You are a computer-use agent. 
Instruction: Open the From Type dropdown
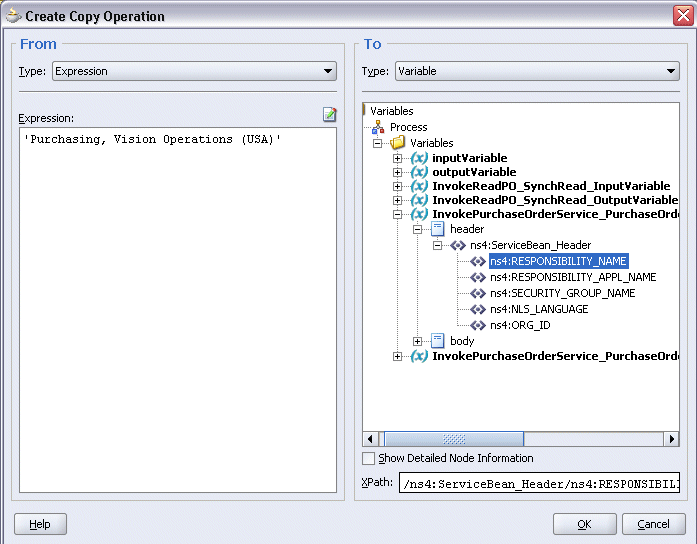coord(194,71)
